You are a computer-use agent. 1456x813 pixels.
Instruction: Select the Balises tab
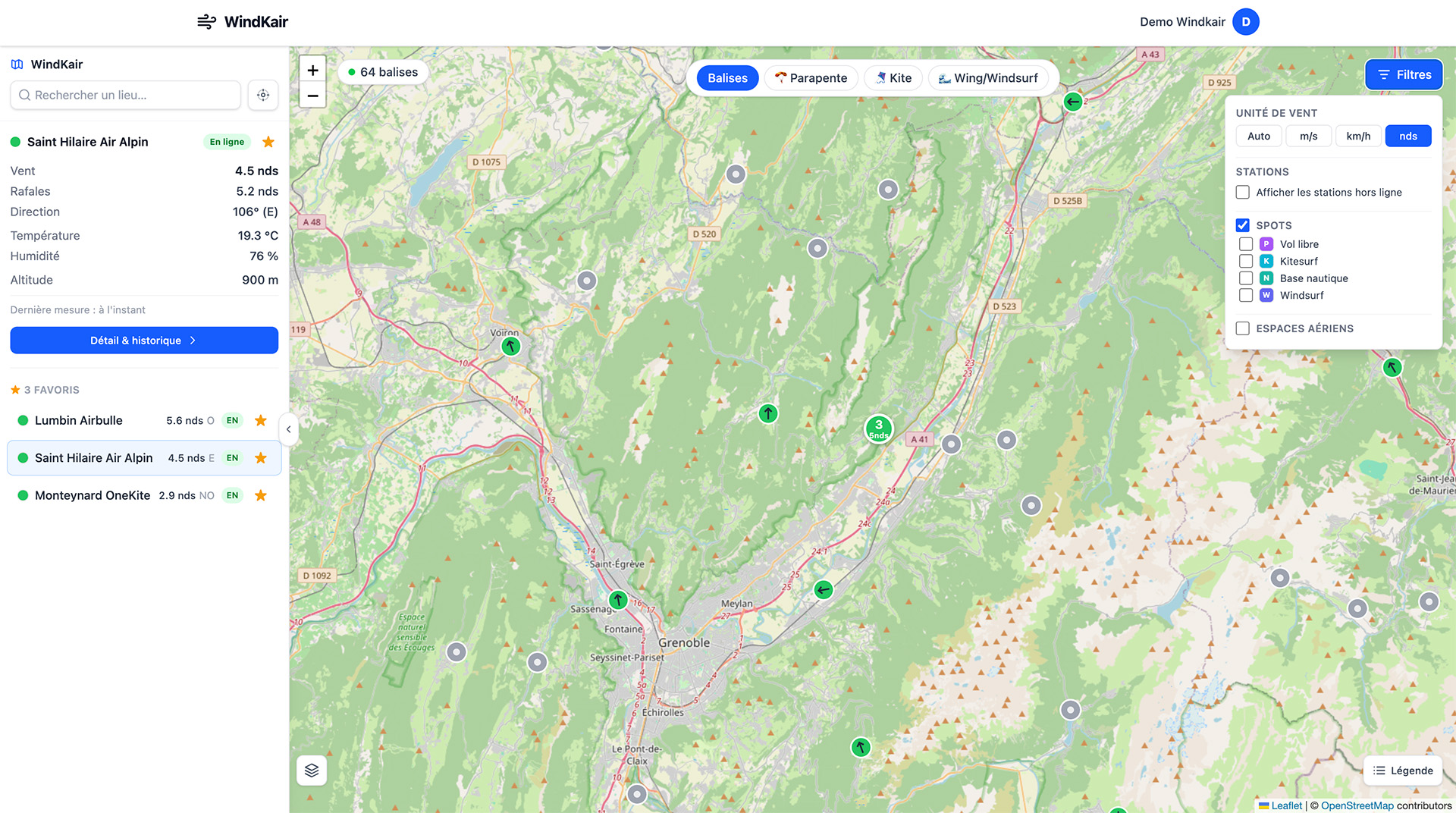tap(727, 78)
